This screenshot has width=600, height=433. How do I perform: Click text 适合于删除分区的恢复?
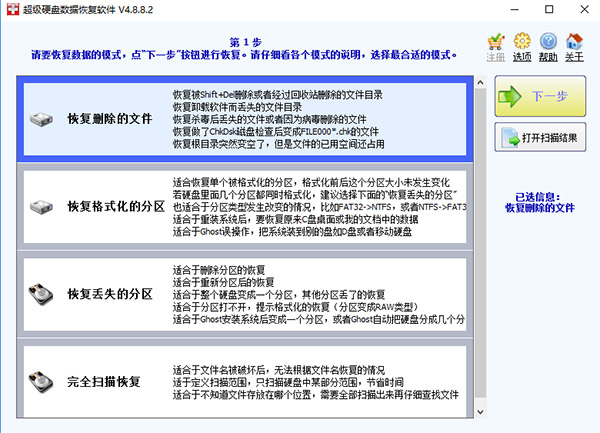coord(219,270)
